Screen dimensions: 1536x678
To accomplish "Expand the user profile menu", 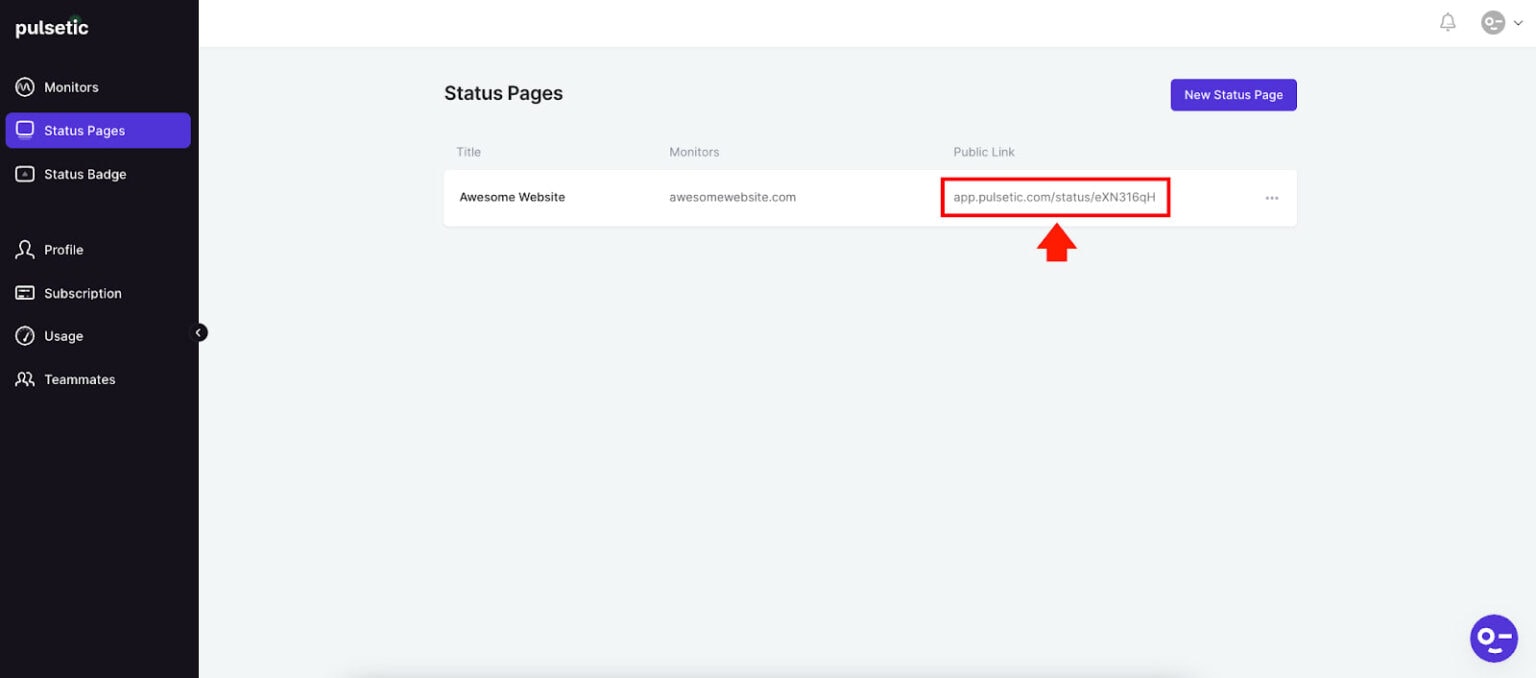I will pyautogui.click(x=1493, y=22).
